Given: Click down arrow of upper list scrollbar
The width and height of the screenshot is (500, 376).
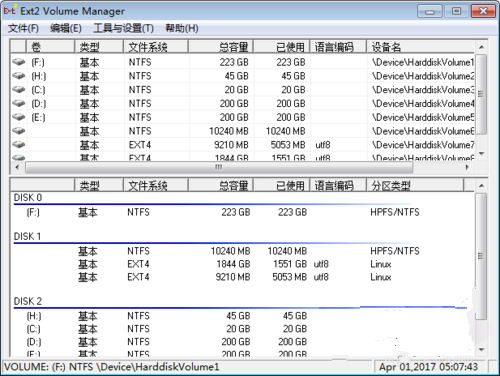Looking at the screenshot, I should point(481,153).
